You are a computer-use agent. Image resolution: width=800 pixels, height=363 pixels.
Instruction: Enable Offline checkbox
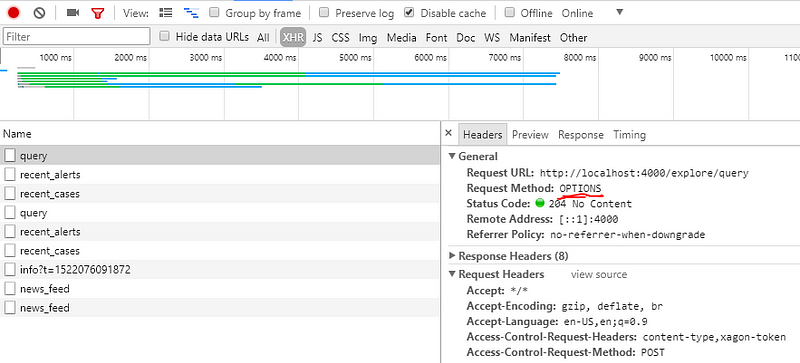510,12
